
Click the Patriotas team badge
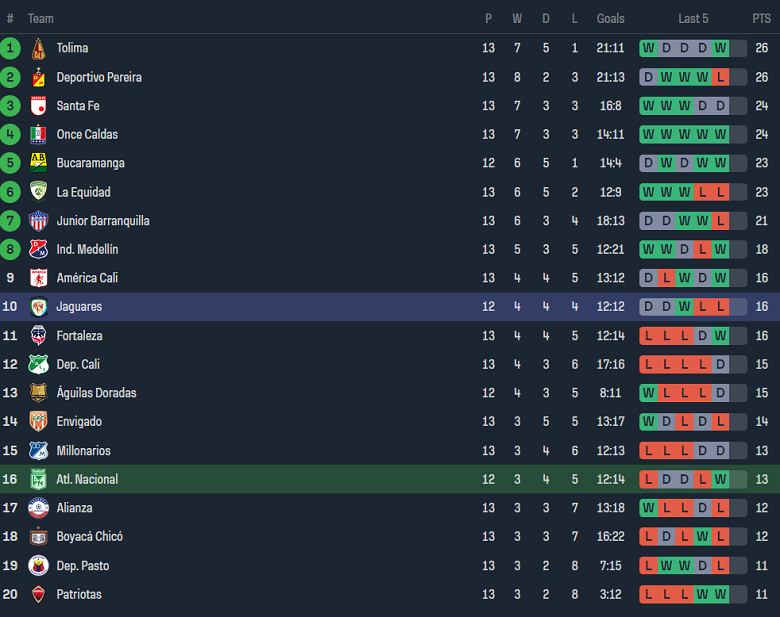tap(39, 594)
